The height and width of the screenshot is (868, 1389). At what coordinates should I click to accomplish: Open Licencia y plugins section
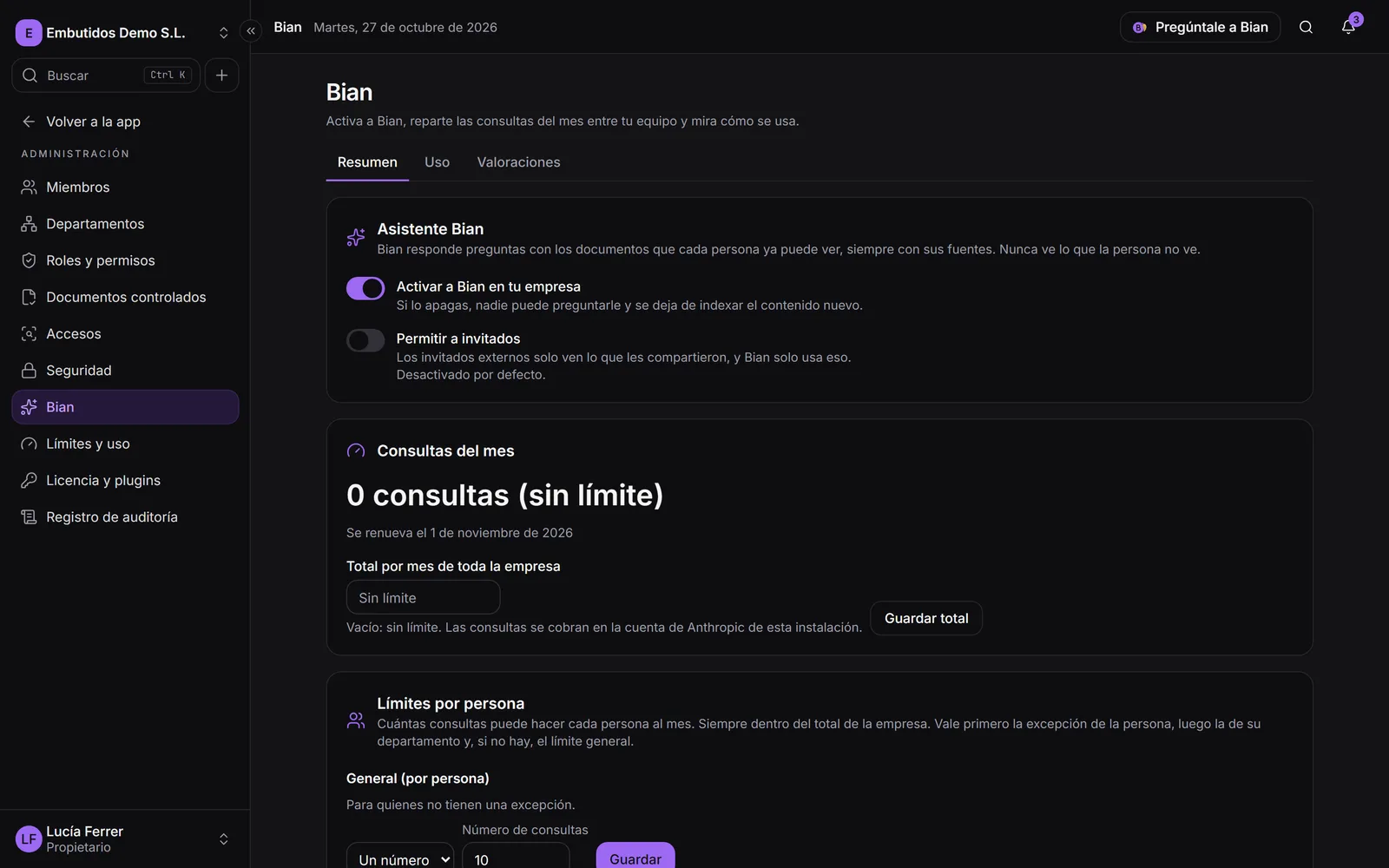(125, 481)
